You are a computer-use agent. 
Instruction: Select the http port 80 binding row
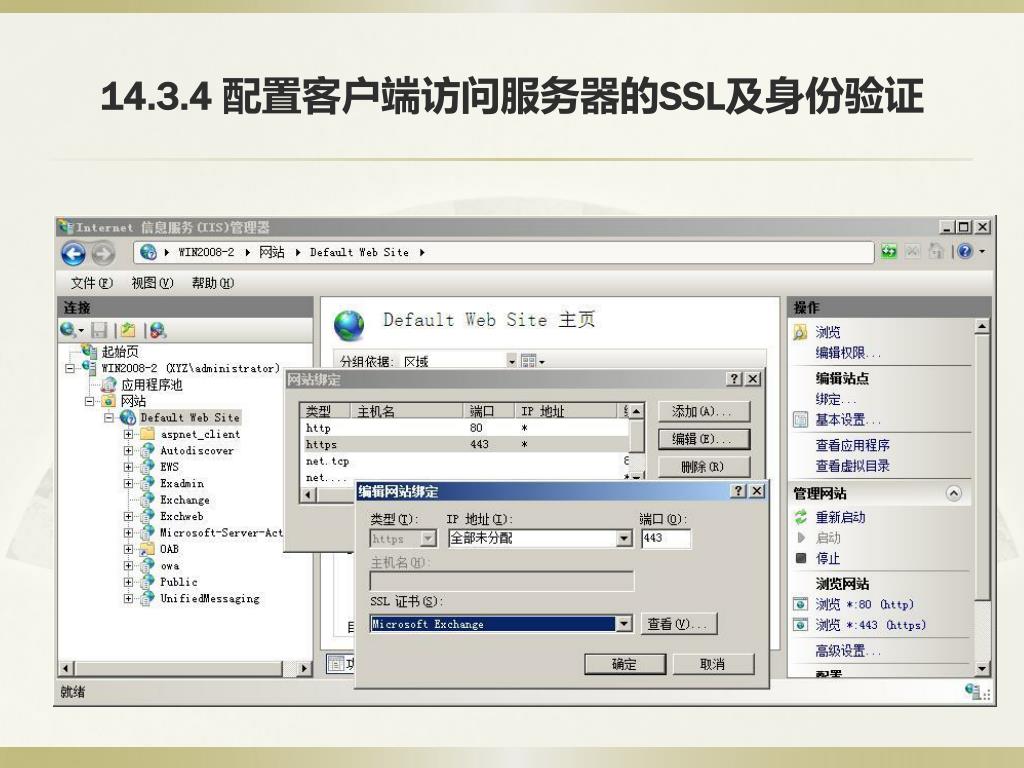[464, 428]
